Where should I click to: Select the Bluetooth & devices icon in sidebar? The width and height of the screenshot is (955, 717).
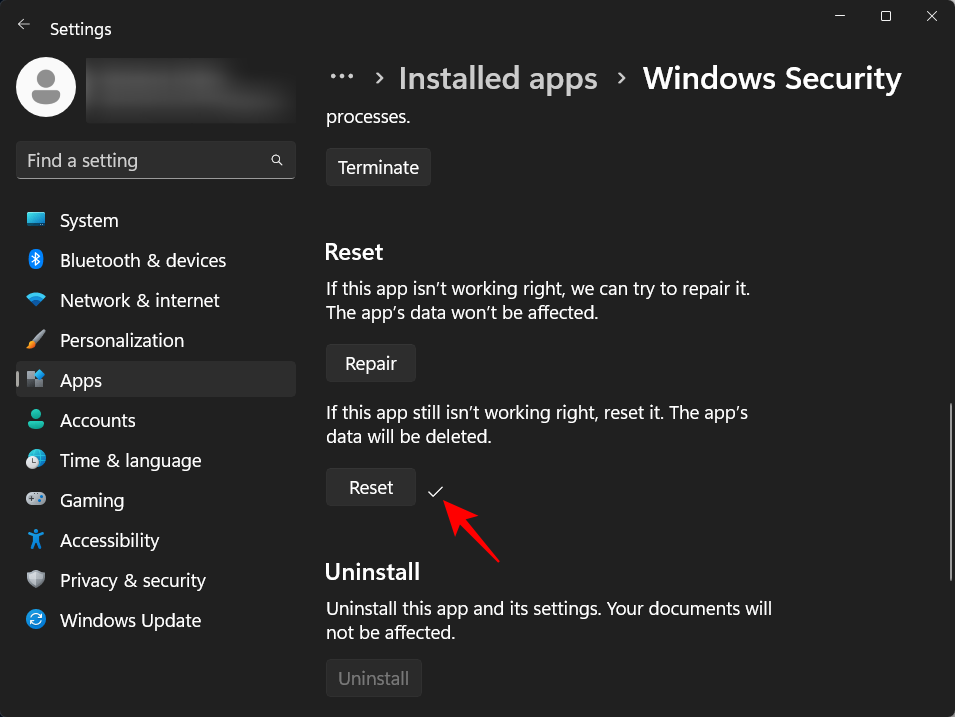coord(35,260)
